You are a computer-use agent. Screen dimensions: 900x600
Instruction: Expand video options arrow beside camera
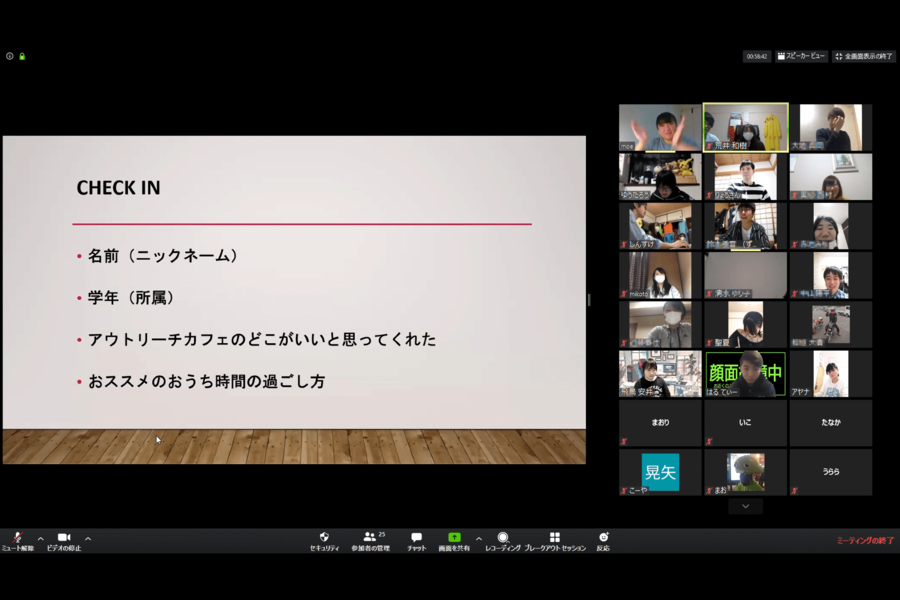88,538
